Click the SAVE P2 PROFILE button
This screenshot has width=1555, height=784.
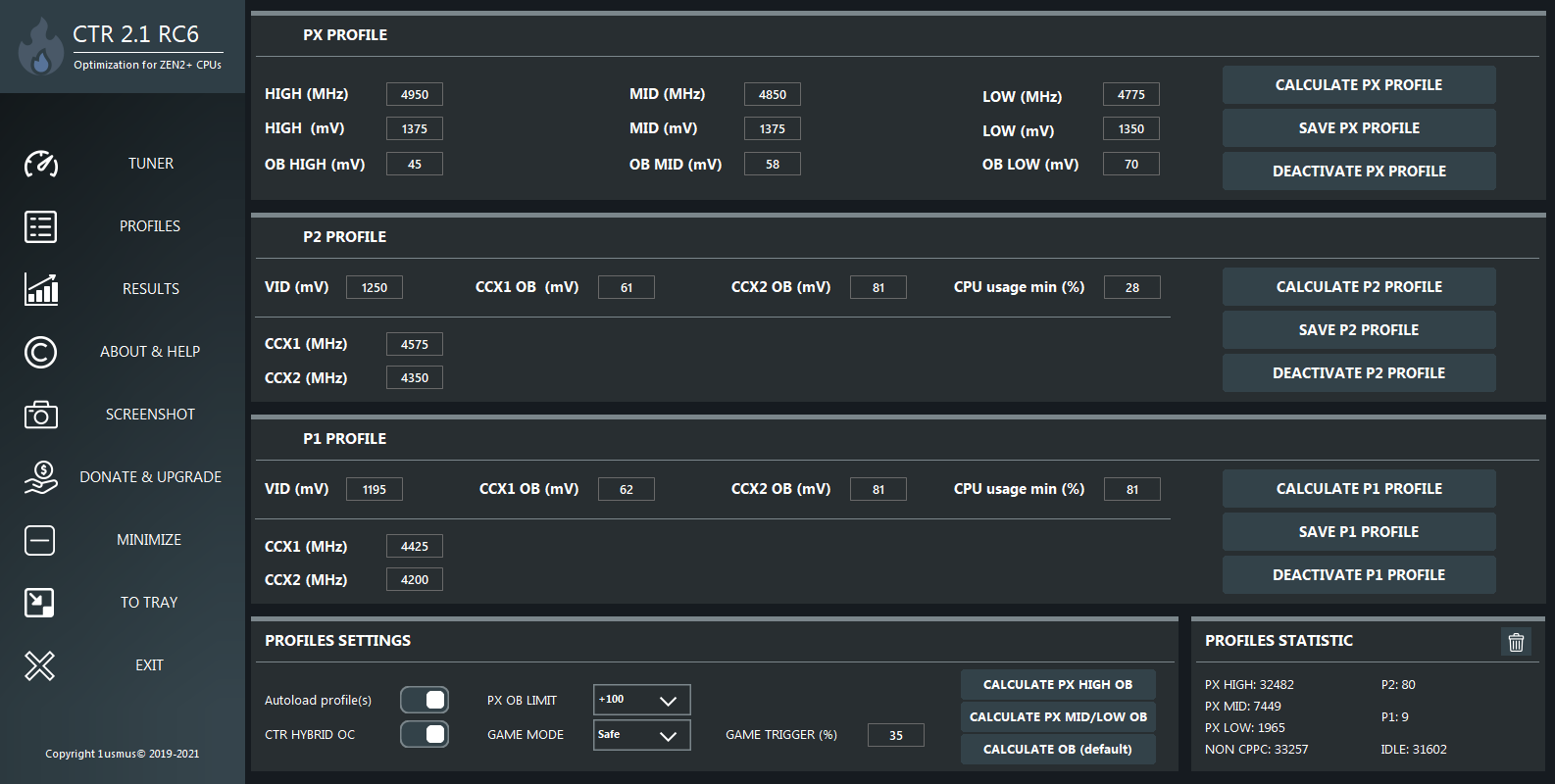pos(1358,330)
